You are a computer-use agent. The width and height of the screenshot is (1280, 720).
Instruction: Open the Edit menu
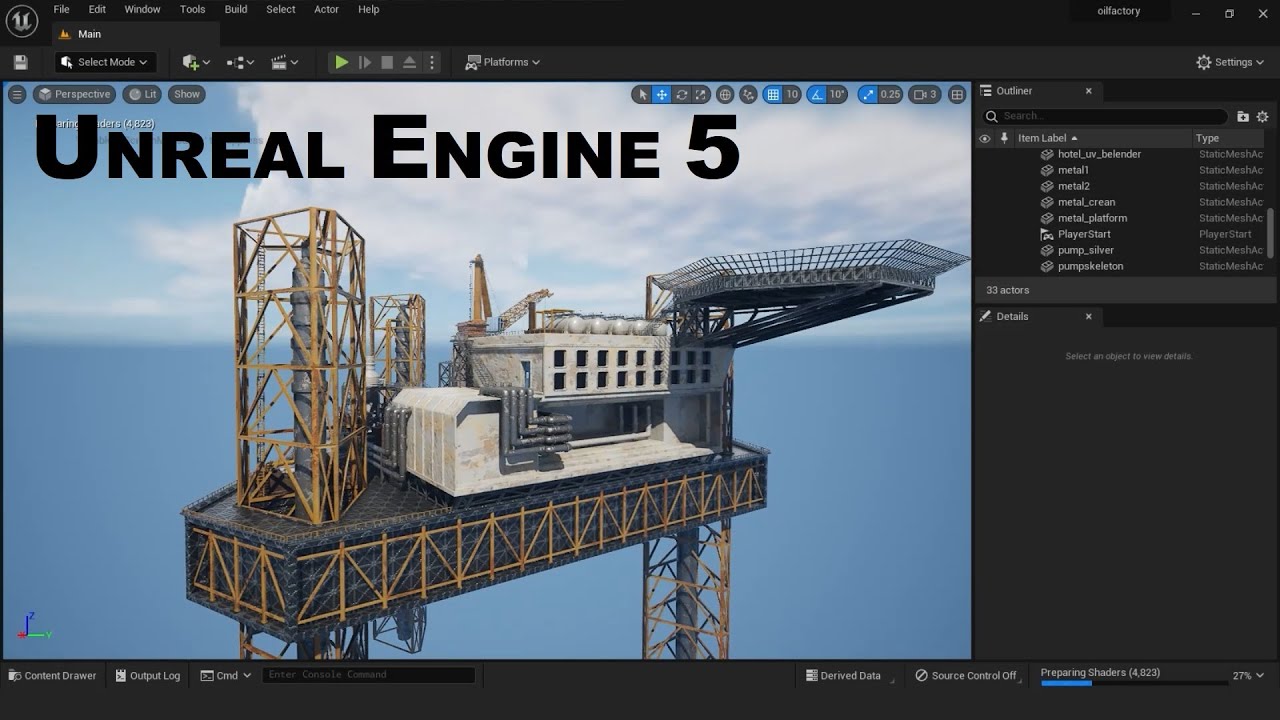tap(97, 9)
